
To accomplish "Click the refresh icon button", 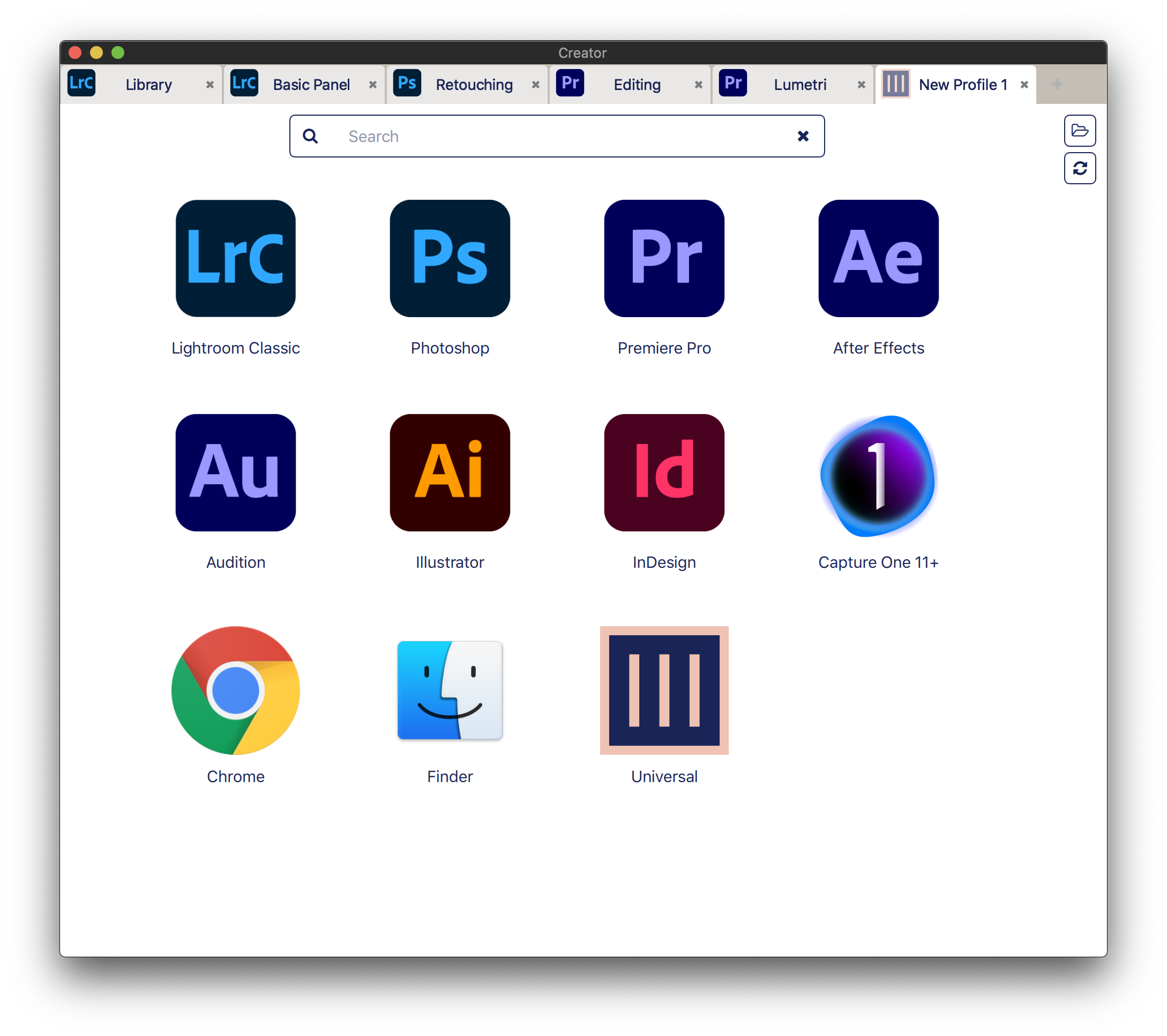I will click(x=1080, y=168).
